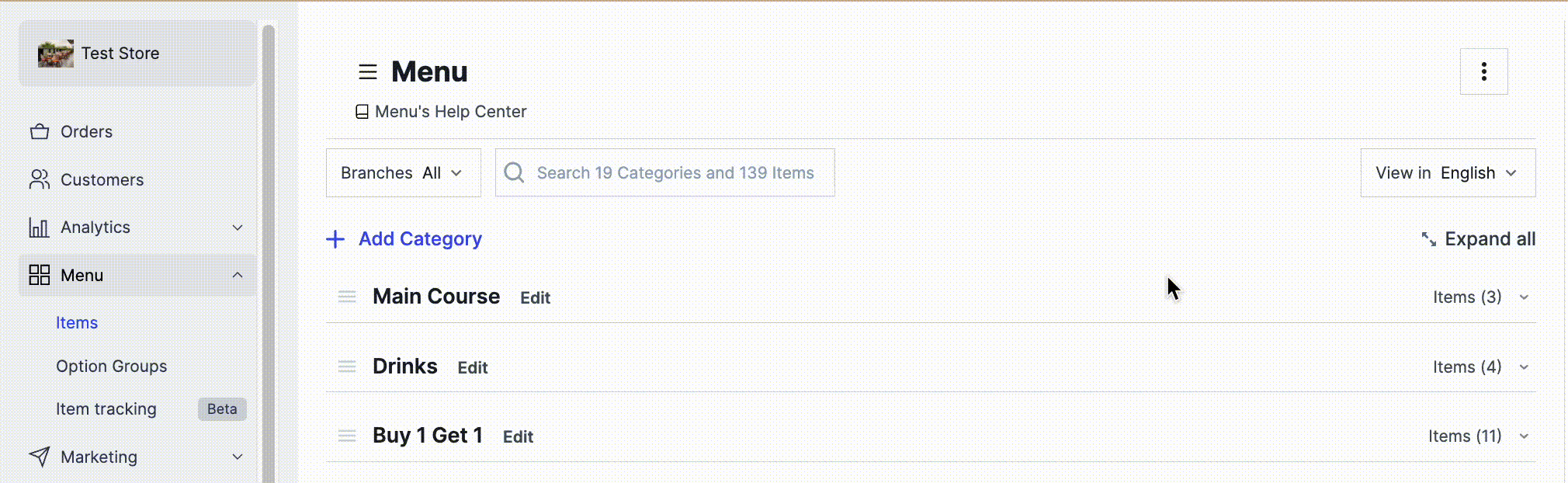
Task: Open the View in English language dropdown
Action: click(1448, 172)
